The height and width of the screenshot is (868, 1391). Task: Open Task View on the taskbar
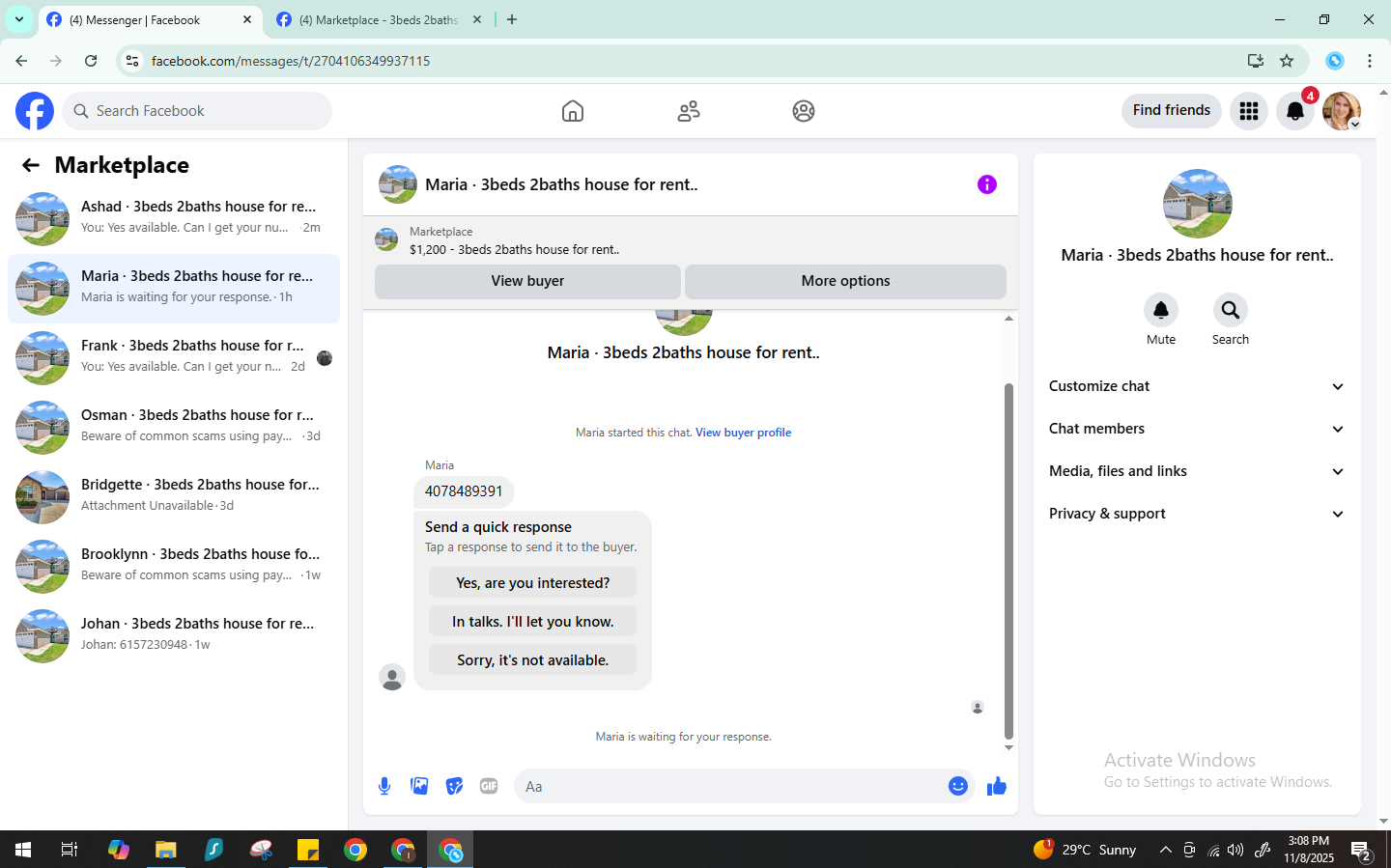point(70,850)
